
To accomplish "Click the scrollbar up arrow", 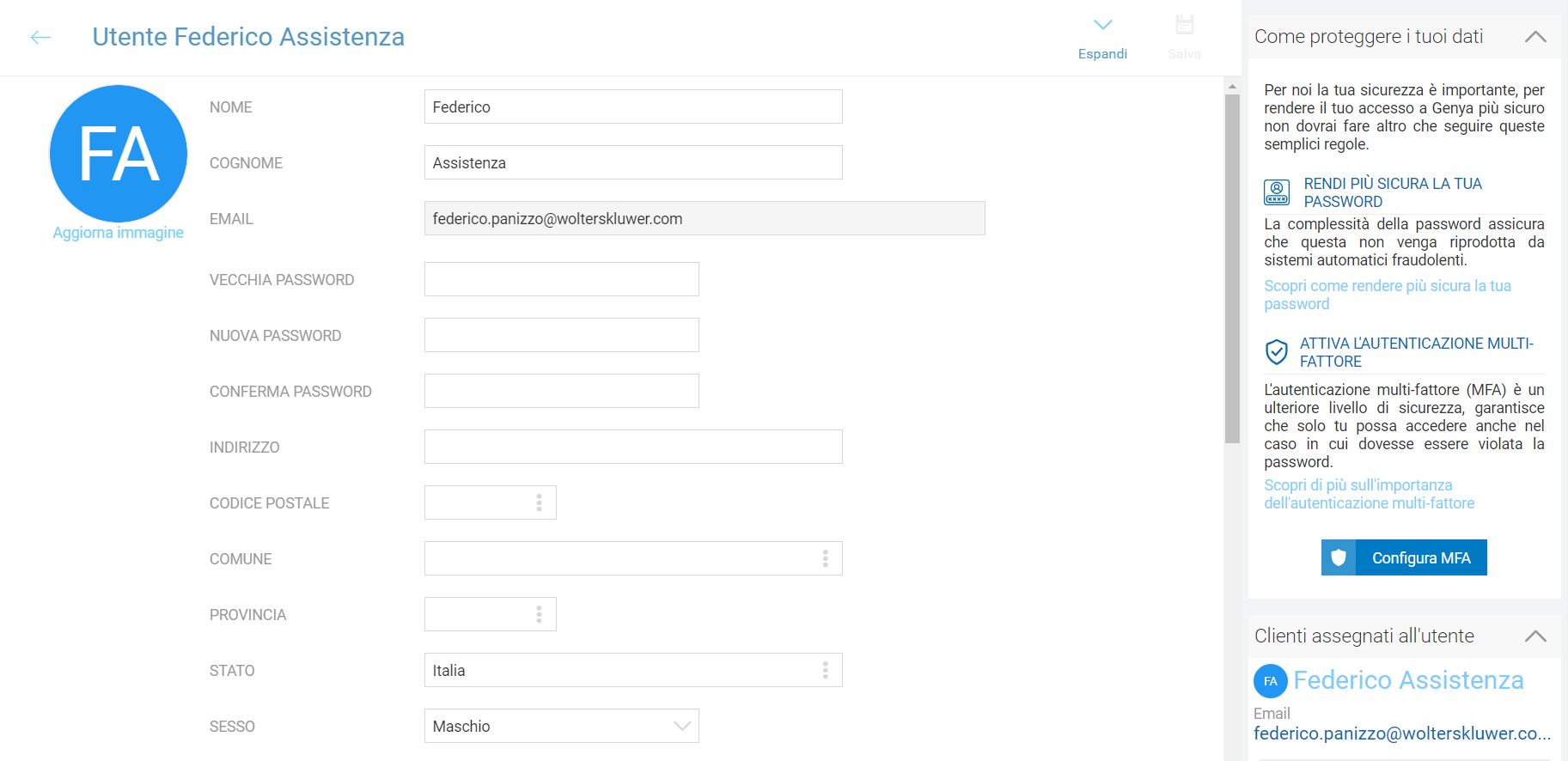I will pyautogui.click(x=1232, y=86).
